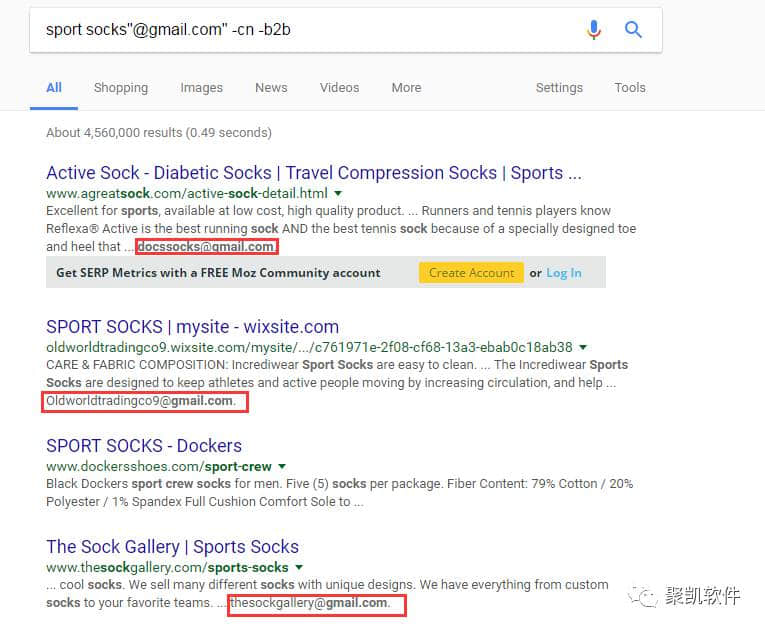Click the Get SERP Metrics banner text
Screen dimensions: 765x629
(x=218, y=273)
